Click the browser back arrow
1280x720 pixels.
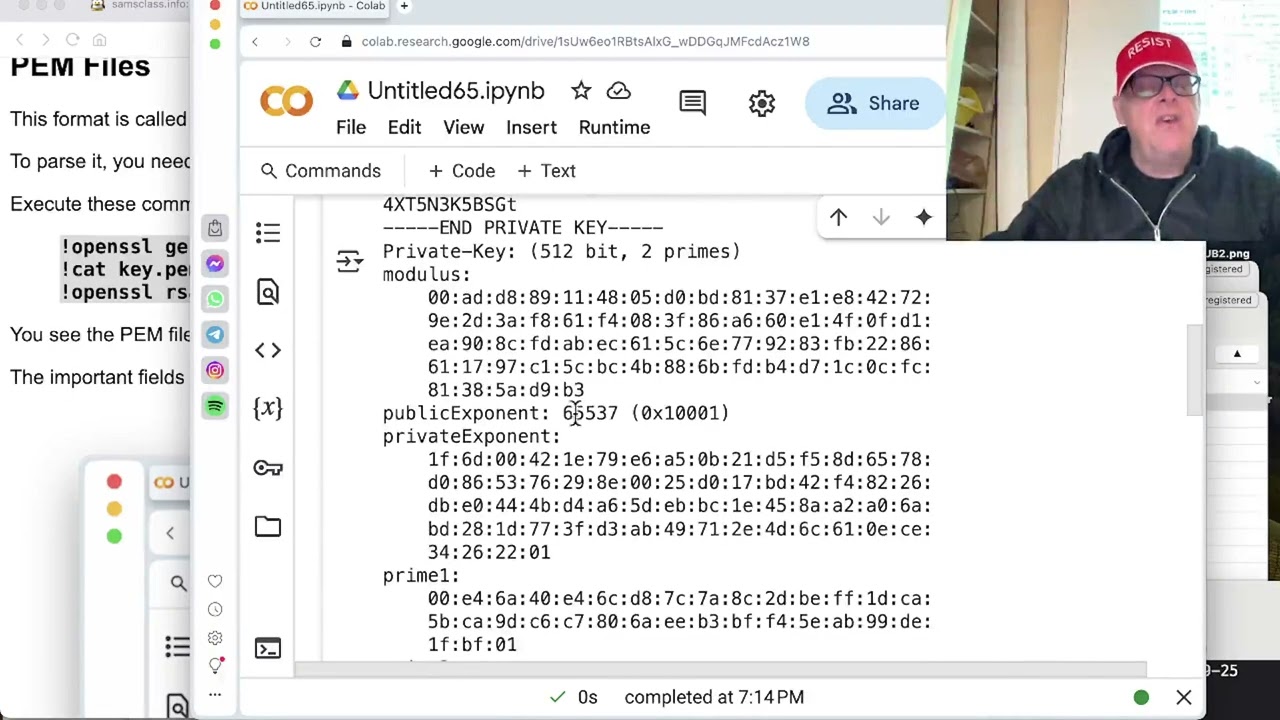click(255, 42)
